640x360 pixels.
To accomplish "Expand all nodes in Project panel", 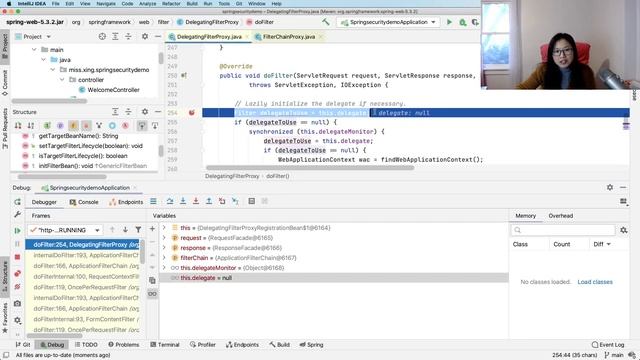I will 115,37.
